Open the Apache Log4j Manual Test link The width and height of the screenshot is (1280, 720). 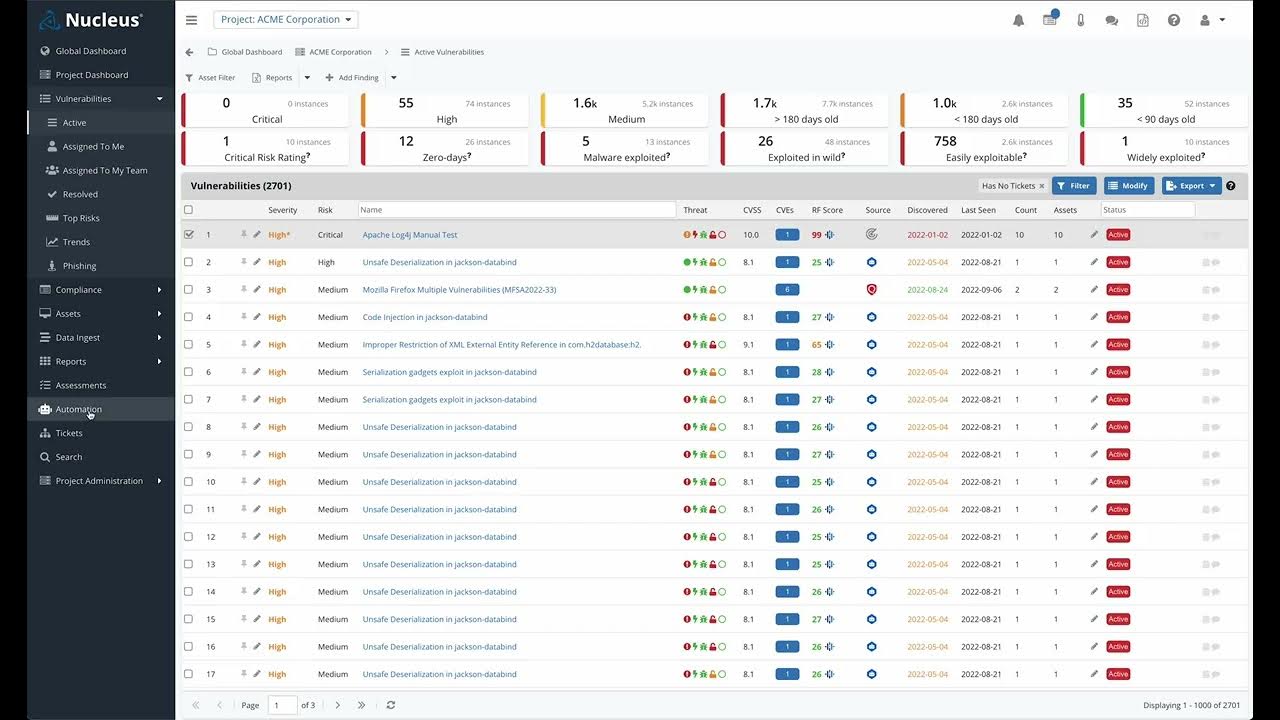[410, 235]
